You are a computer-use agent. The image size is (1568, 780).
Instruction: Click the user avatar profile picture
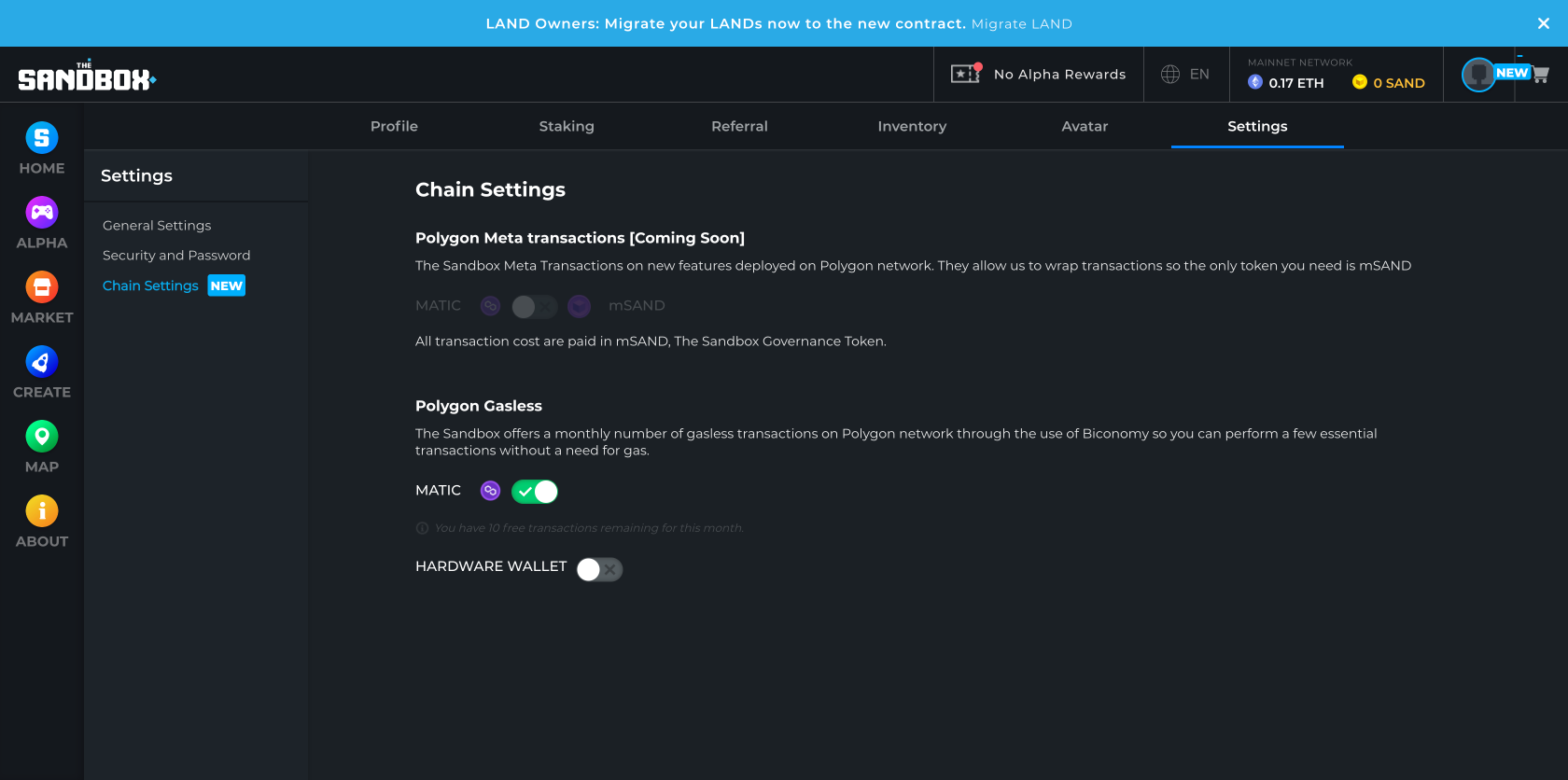1478,75
